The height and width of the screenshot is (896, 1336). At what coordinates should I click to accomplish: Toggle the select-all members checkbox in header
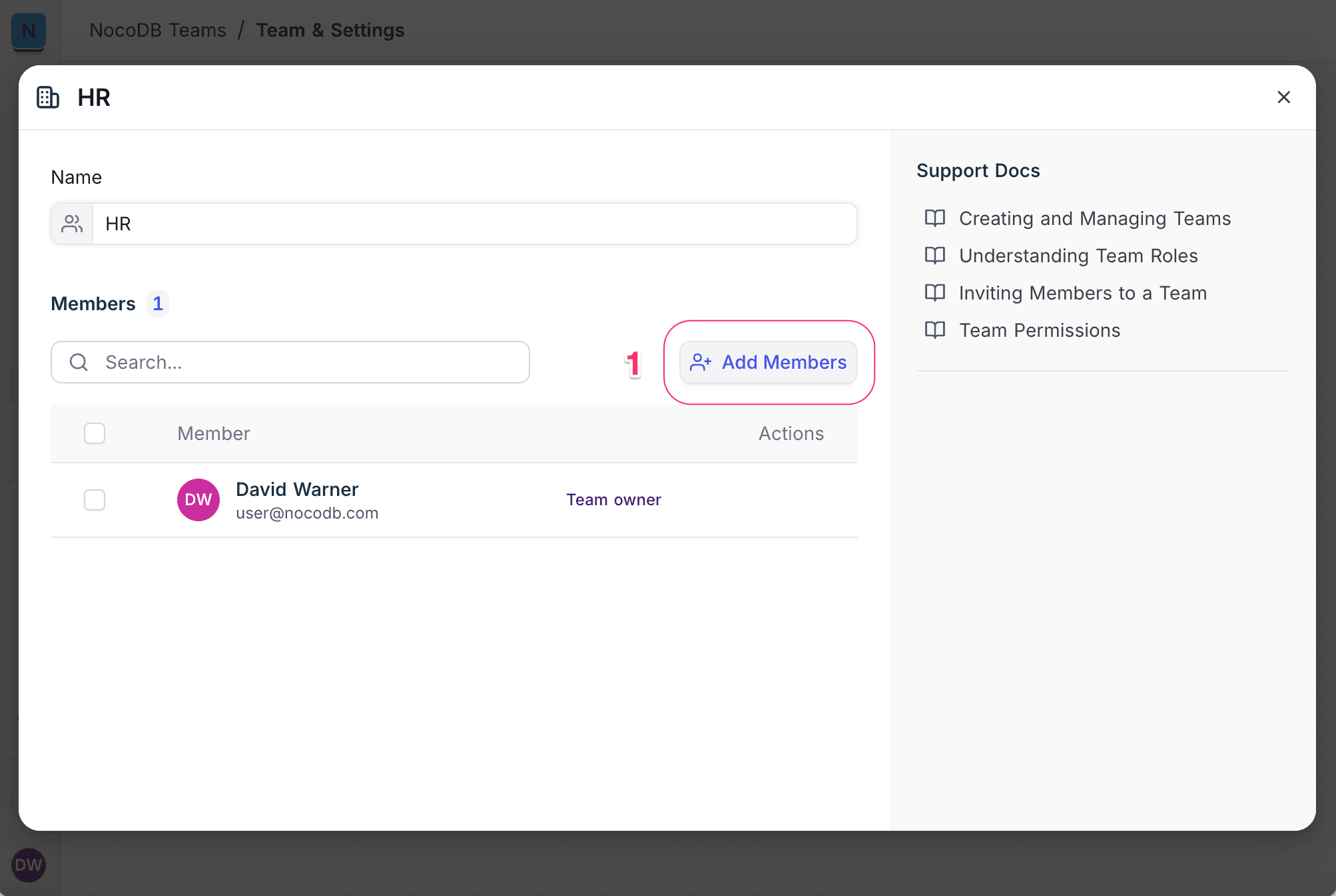pyautogui.click(x=95, y=433)
